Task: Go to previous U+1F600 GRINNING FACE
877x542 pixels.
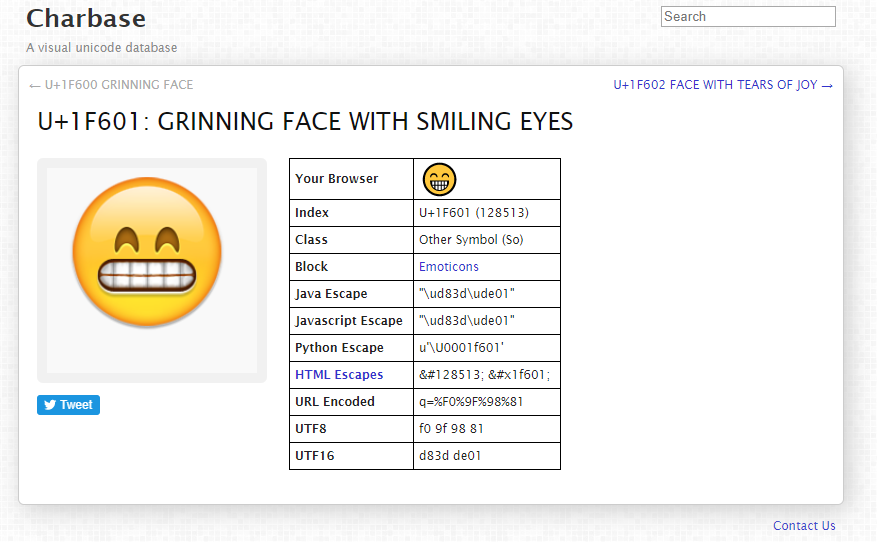Action: point(111,85)
